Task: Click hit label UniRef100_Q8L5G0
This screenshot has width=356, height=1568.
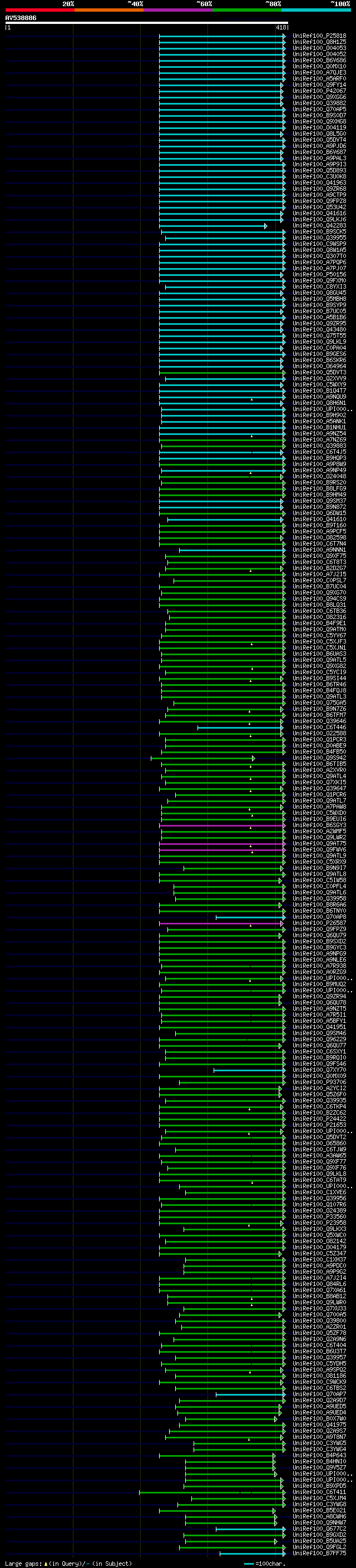Action: [x=319, y=134]
